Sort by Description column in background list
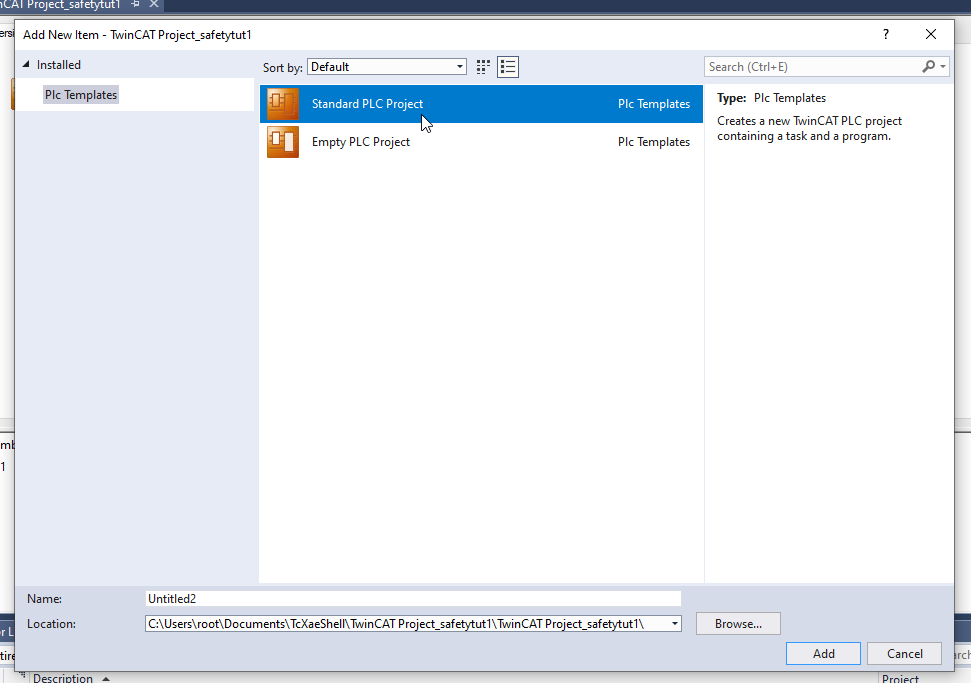This screenshot has width=971, height=683. (x=63, y=677)
